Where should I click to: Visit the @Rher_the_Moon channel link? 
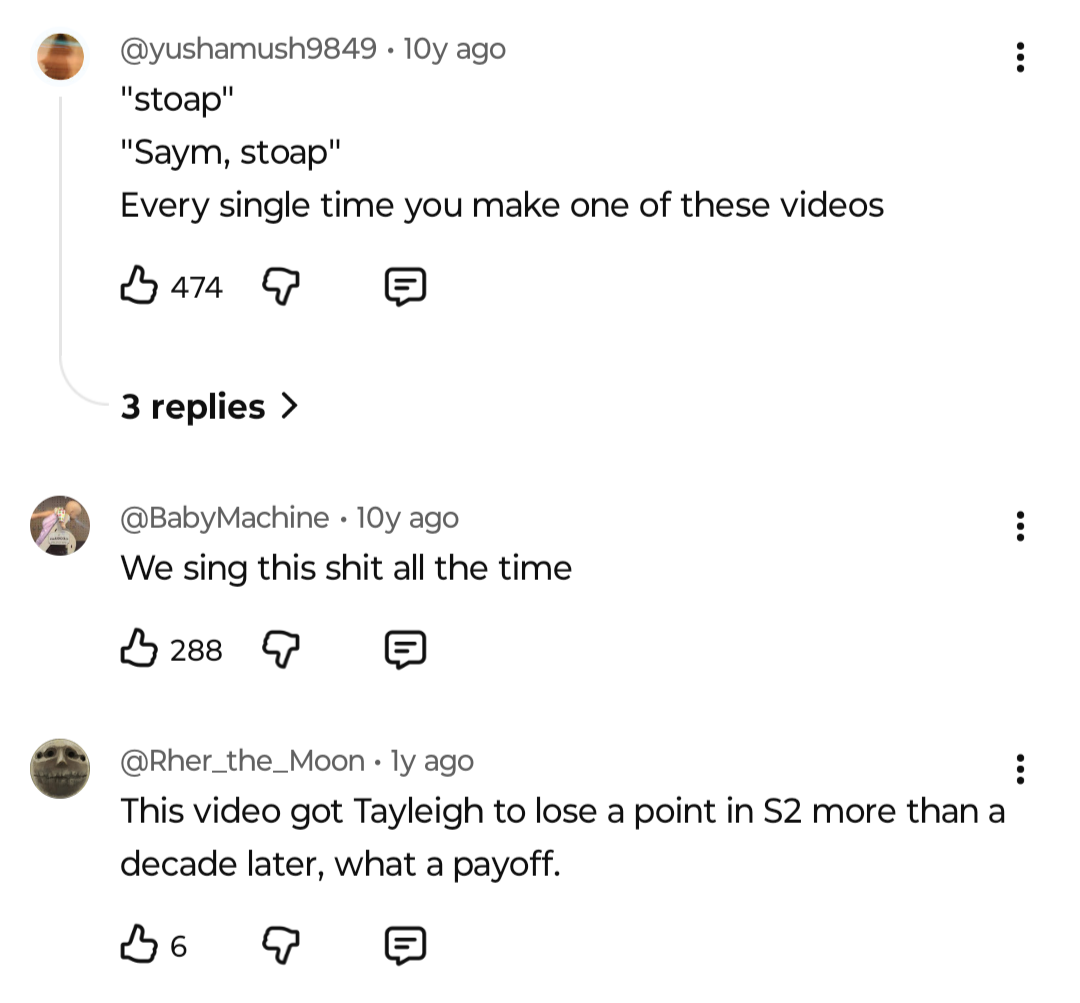click(x=242, y=761)
